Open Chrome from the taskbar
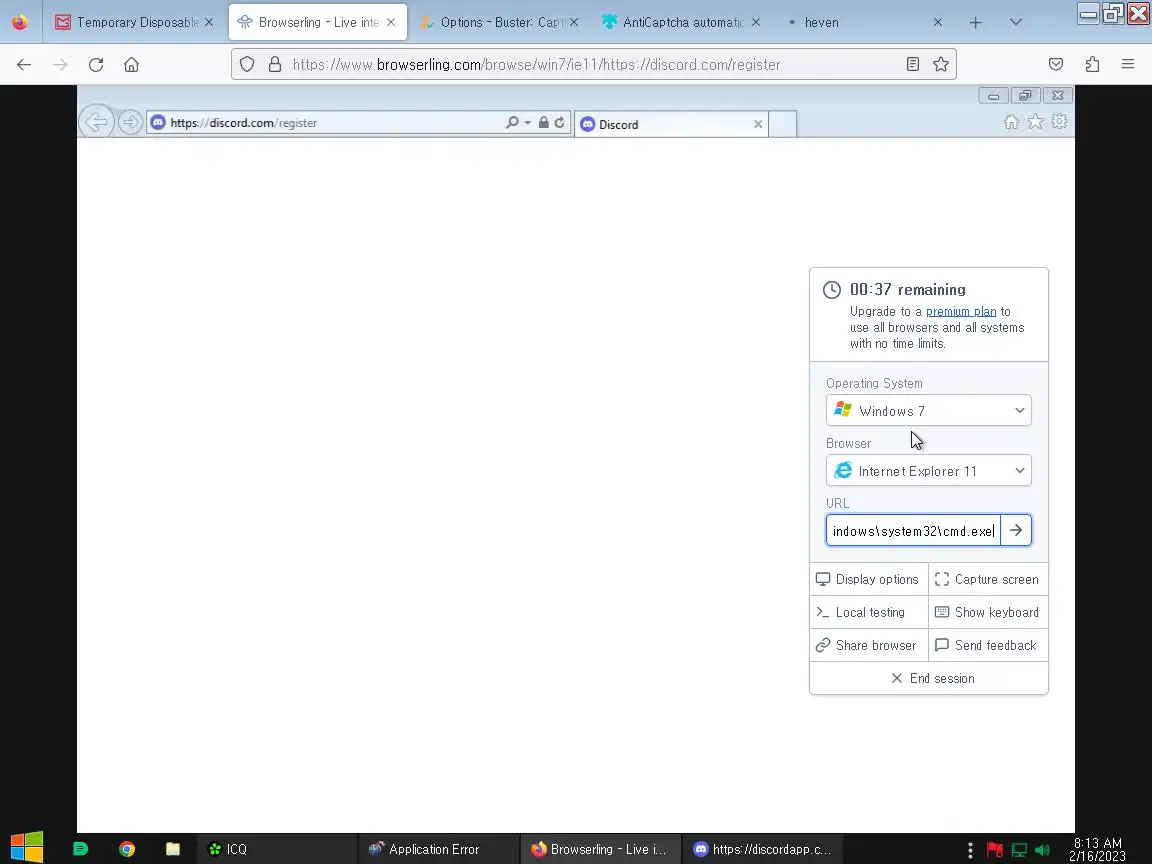1152x864 pixels. coord(127,849)
